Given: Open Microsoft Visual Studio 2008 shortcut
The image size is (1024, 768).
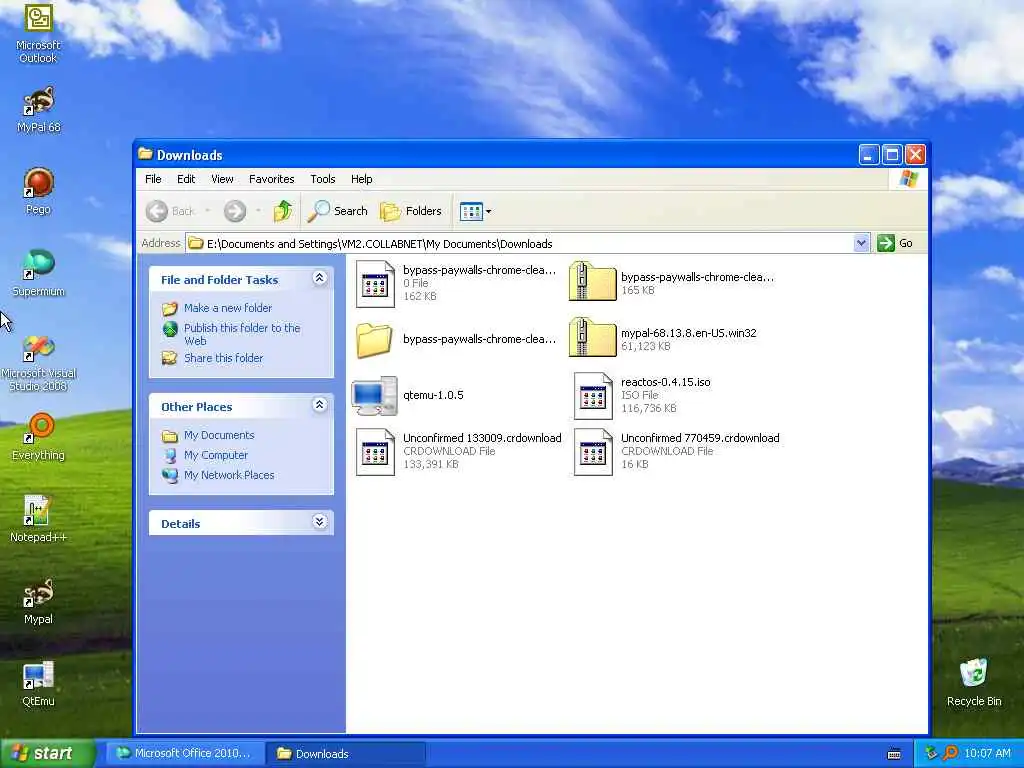Looking at the screenshot, I should tap(38, 362).
